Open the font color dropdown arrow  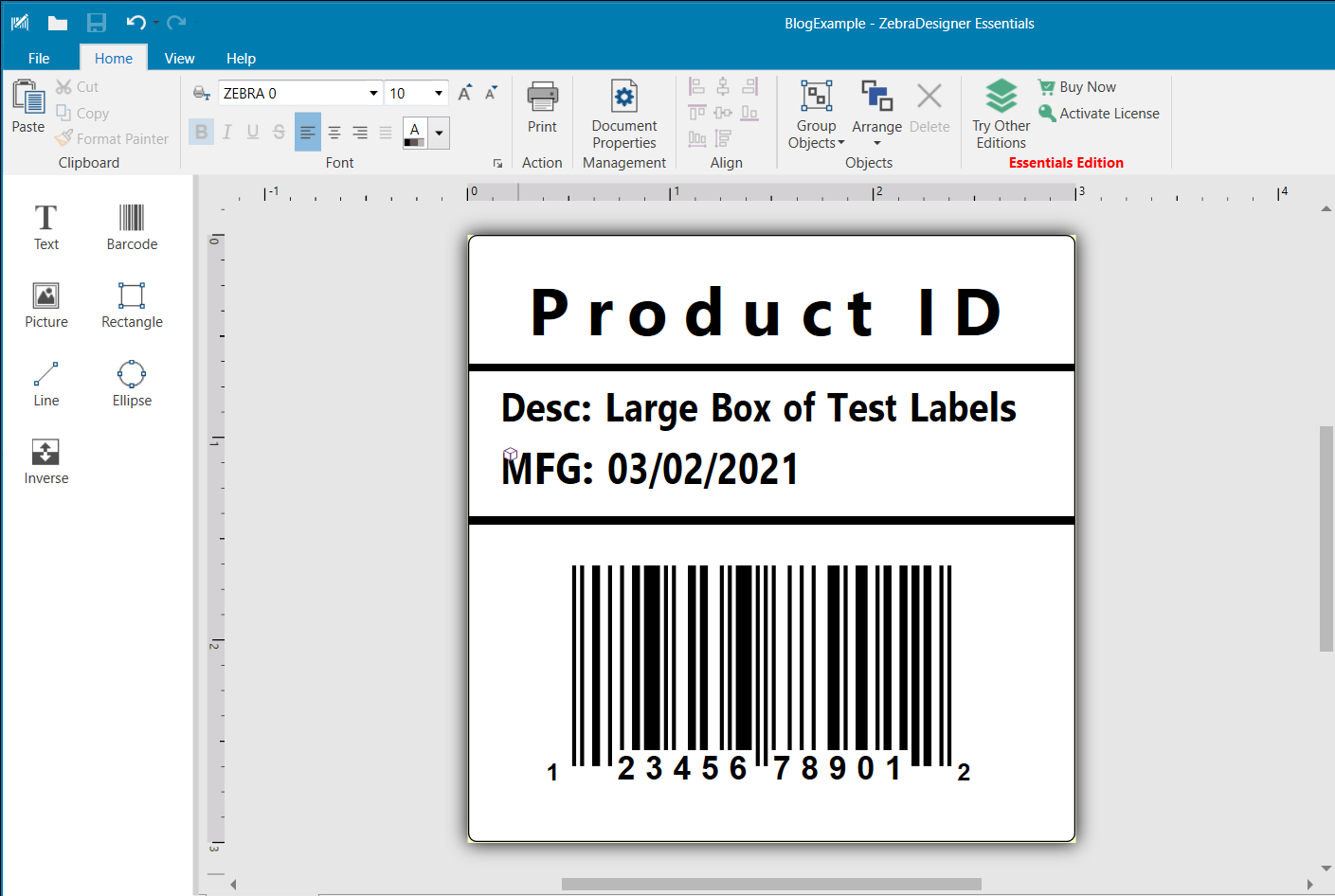[x=439, y=133]
